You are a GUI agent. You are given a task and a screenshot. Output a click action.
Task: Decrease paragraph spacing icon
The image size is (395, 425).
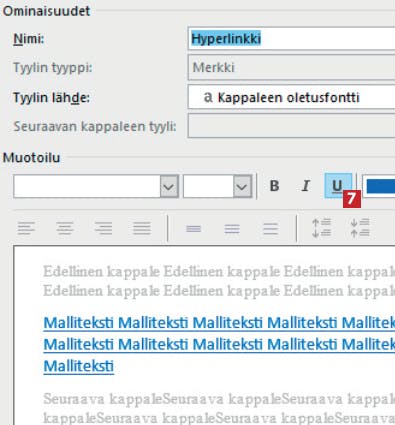(x=360, y=228)
